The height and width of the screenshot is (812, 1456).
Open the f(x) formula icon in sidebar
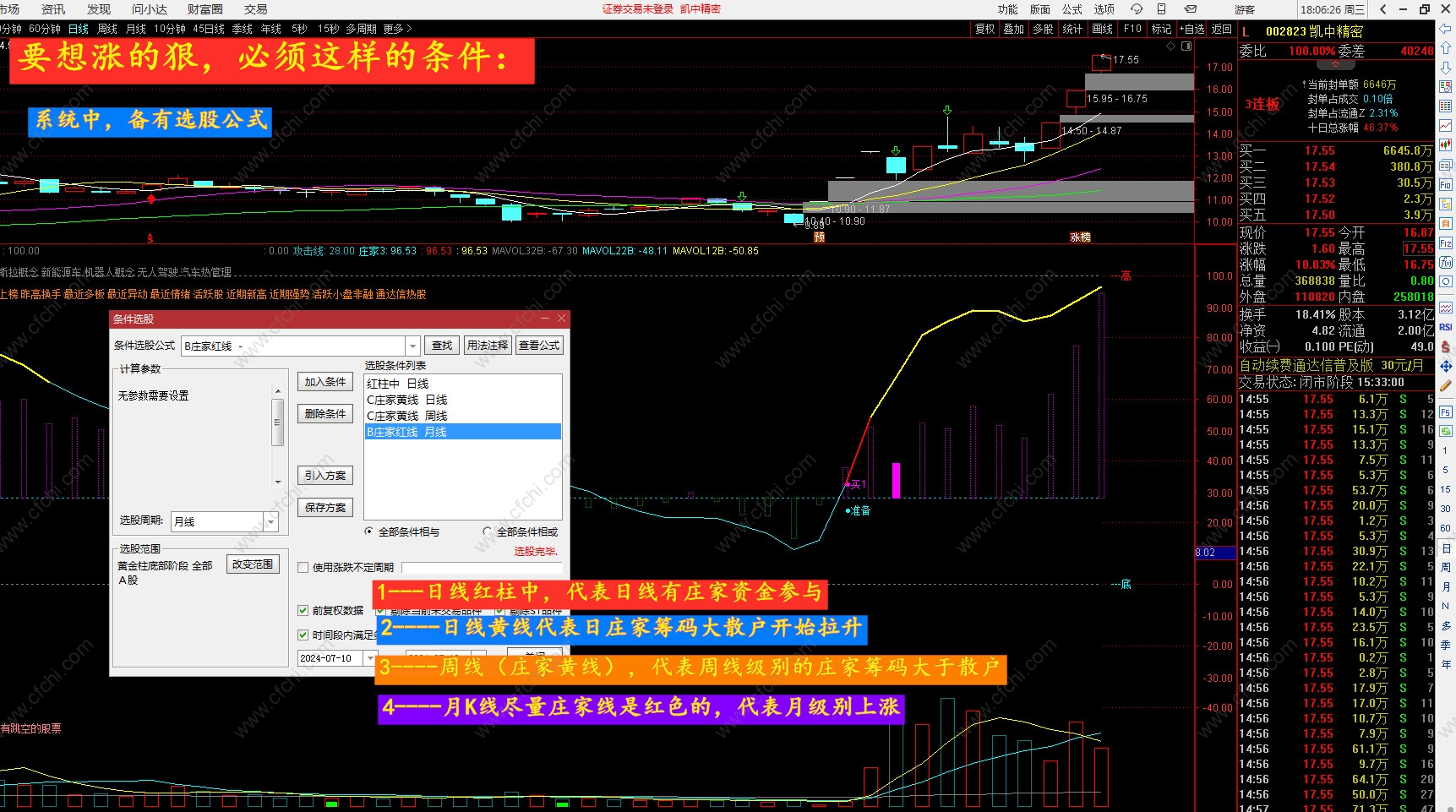coord(1446,263)
